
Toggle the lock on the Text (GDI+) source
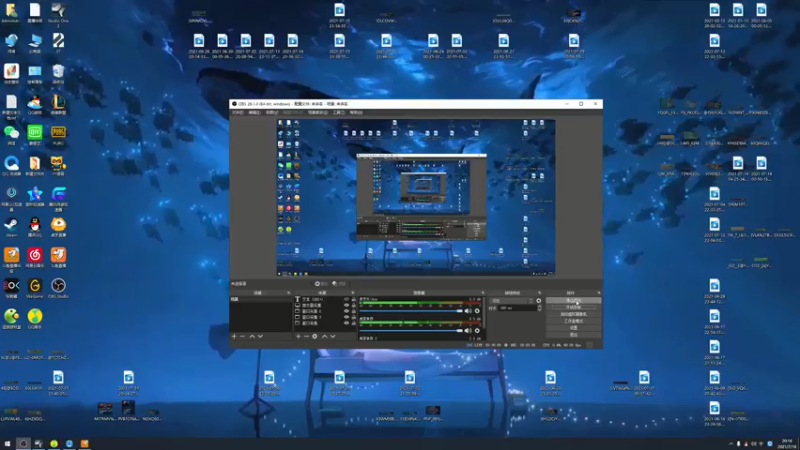coord(354,299)
